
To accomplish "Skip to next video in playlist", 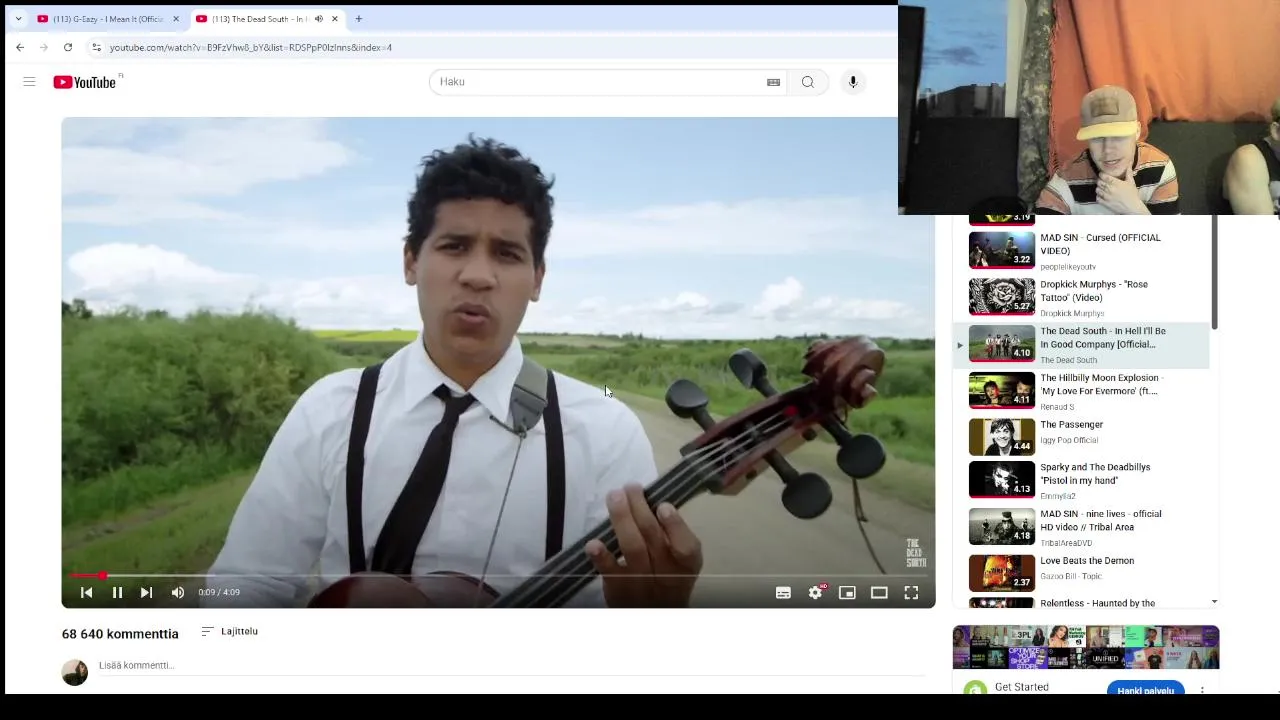I will [x=146, y=592].
